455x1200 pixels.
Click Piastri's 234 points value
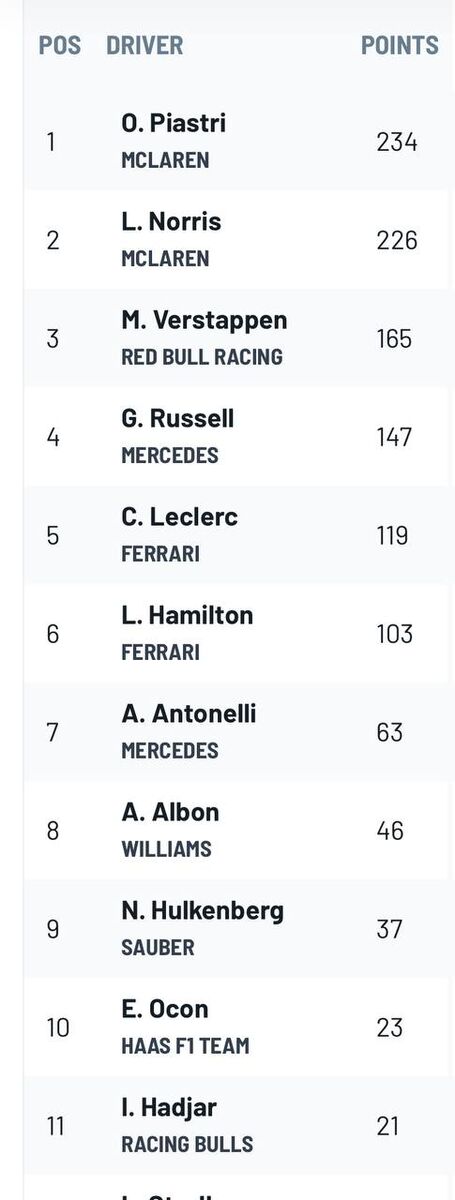point(397,142)
